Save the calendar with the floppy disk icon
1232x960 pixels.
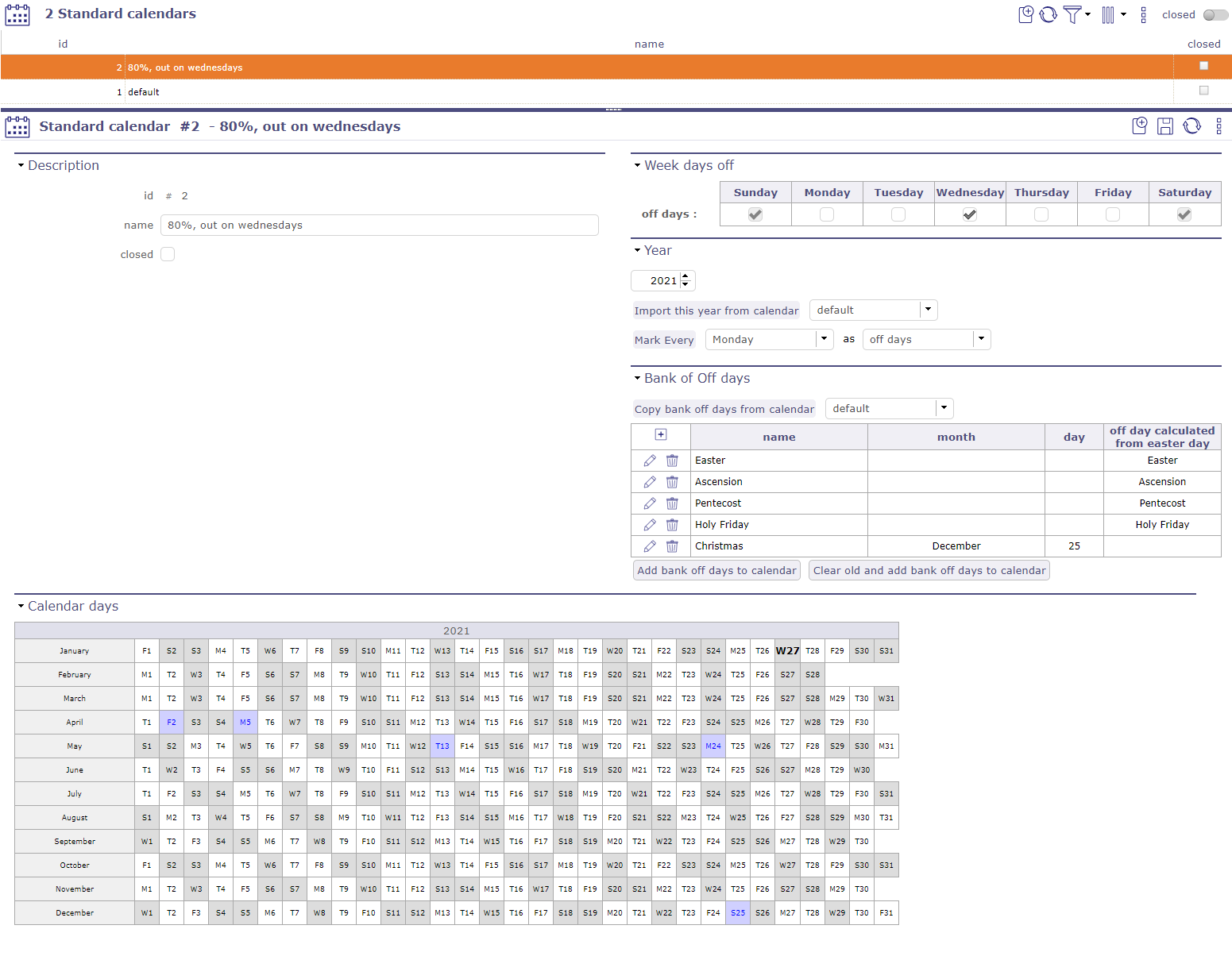(x=1165, y=126)
